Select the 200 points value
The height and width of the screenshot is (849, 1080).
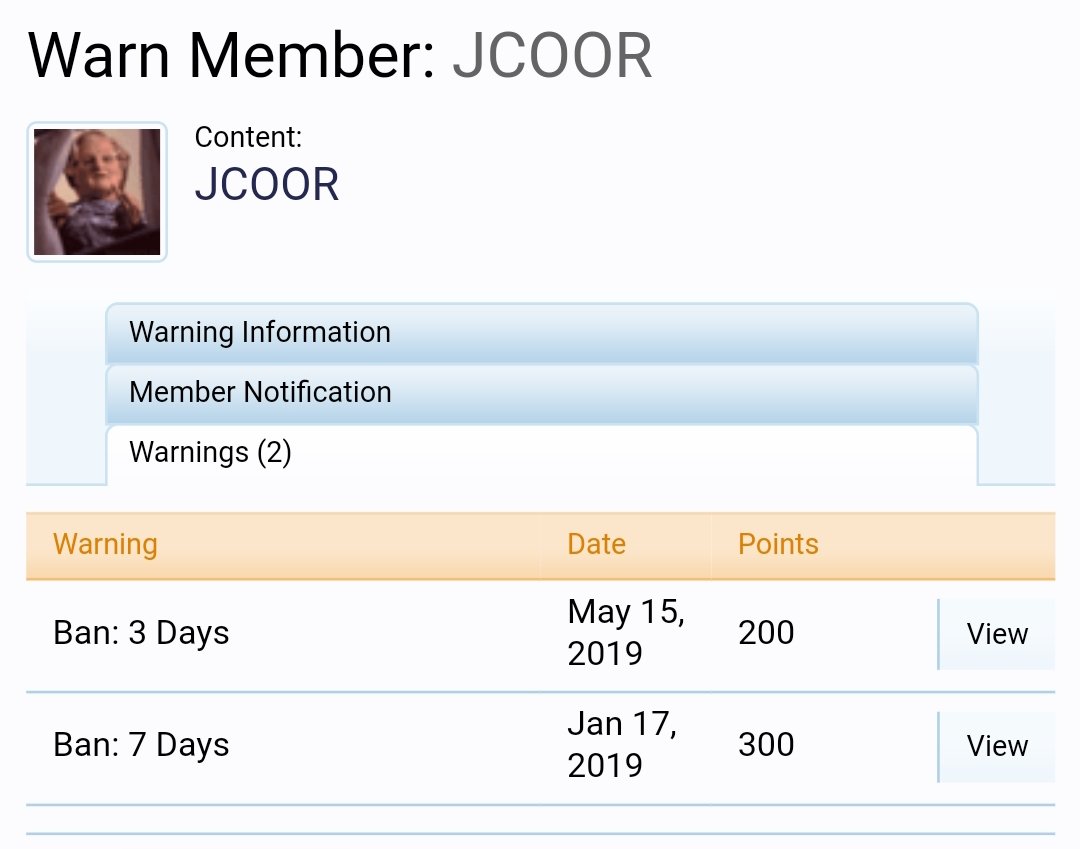tap(766, 633)
